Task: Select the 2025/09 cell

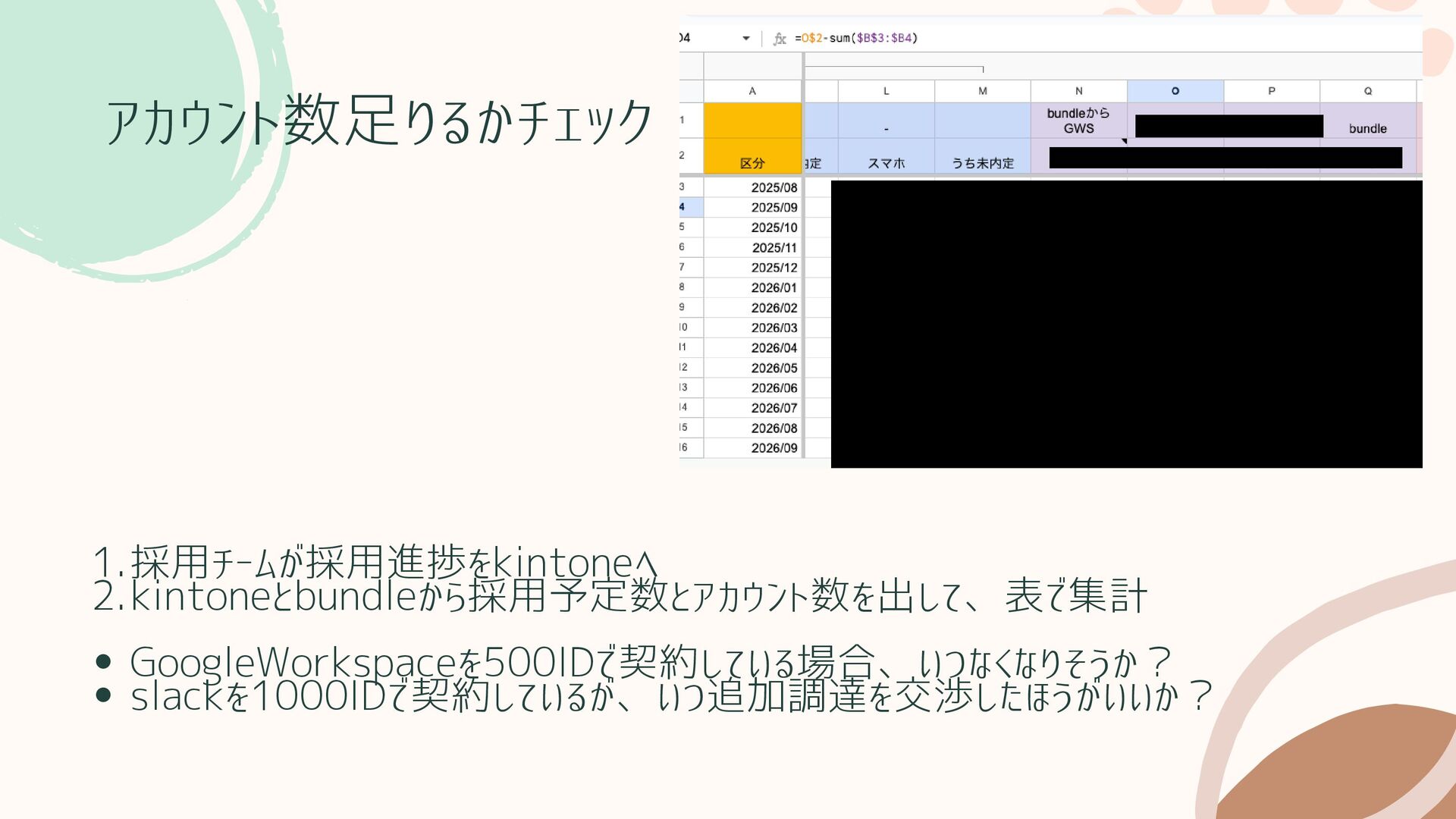Action: pyautogui.click(x=752, y=207)
